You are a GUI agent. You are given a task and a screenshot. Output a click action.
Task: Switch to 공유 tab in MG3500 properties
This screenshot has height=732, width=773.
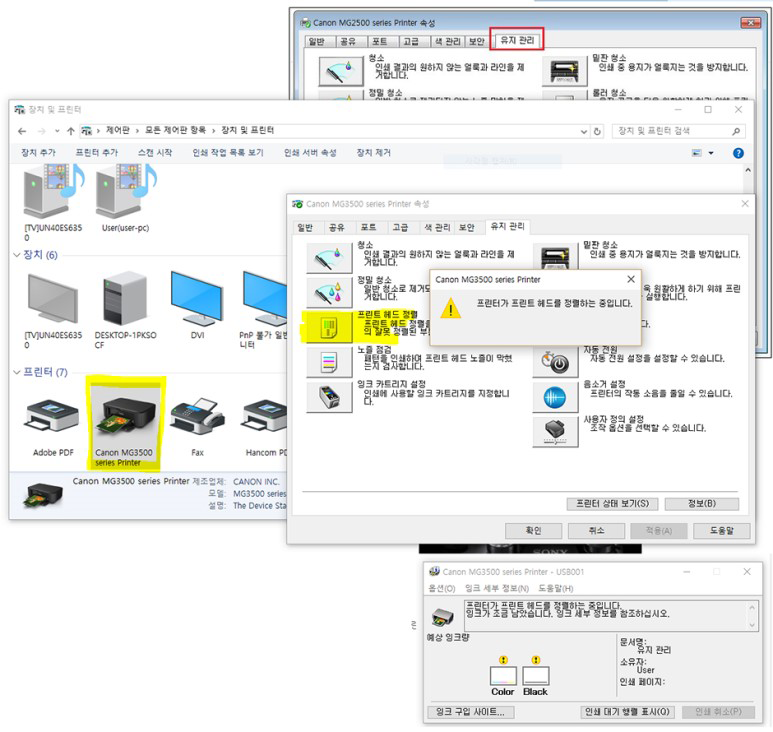pyautogui.click(x=337, y=227)
